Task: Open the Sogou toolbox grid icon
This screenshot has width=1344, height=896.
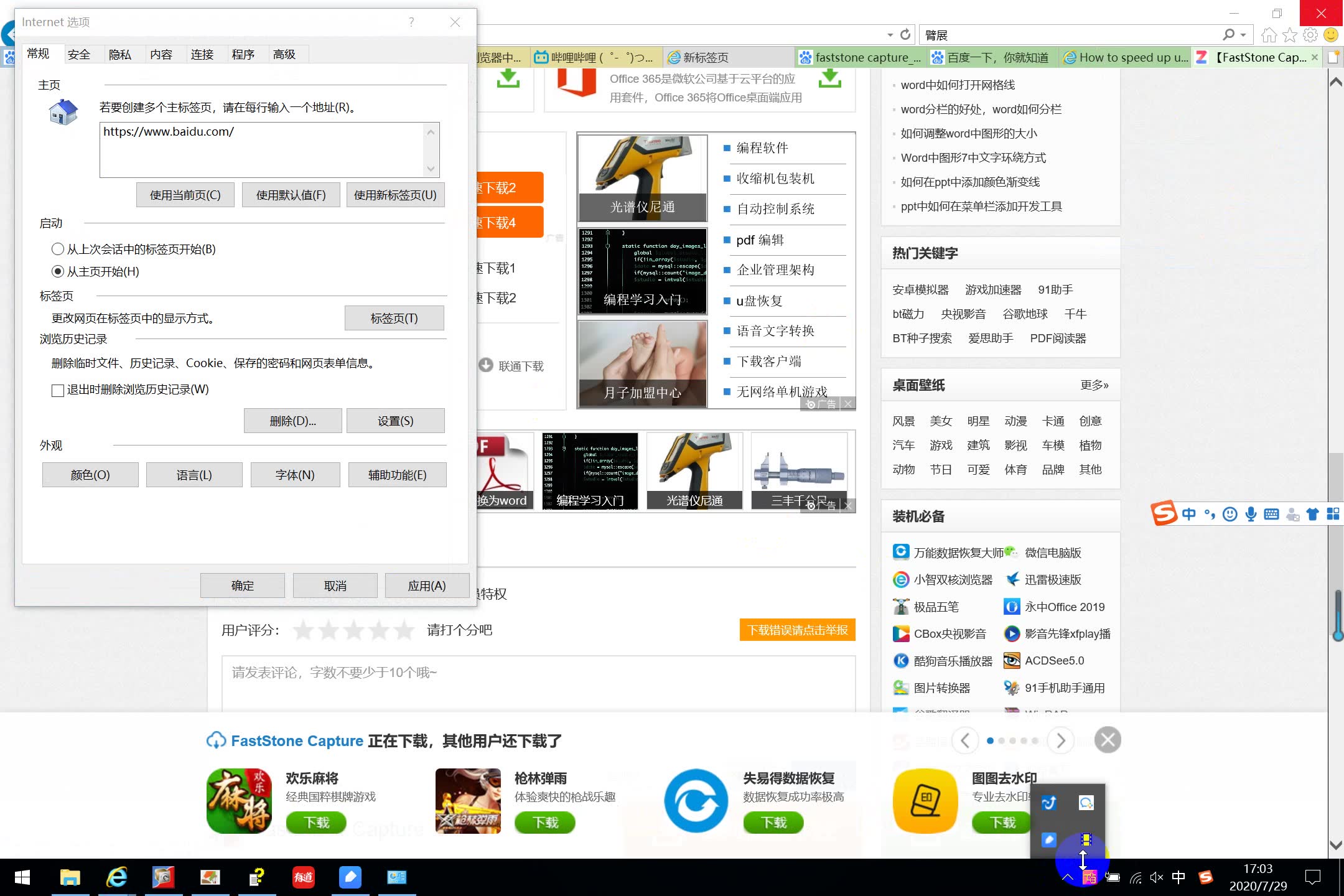Action: coord(1333,514)
